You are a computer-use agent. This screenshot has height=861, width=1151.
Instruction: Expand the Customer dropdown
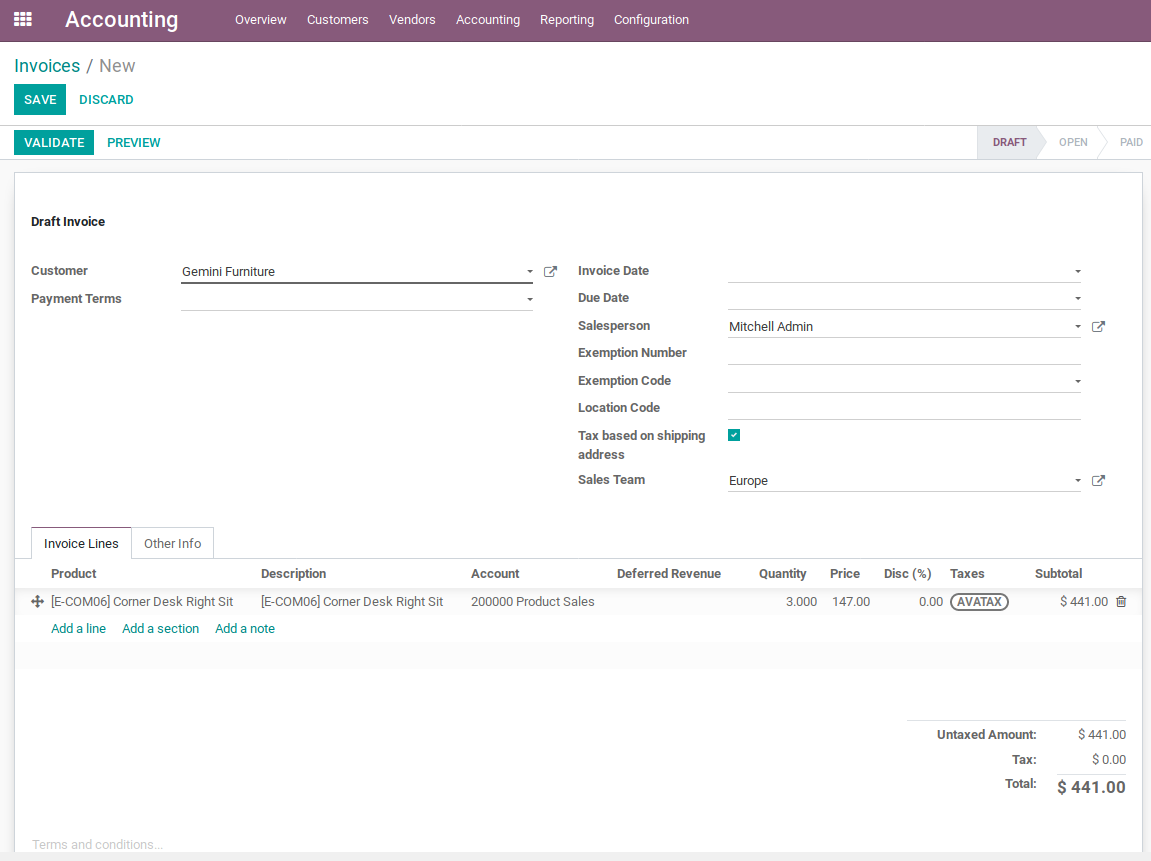coord(529,272)
